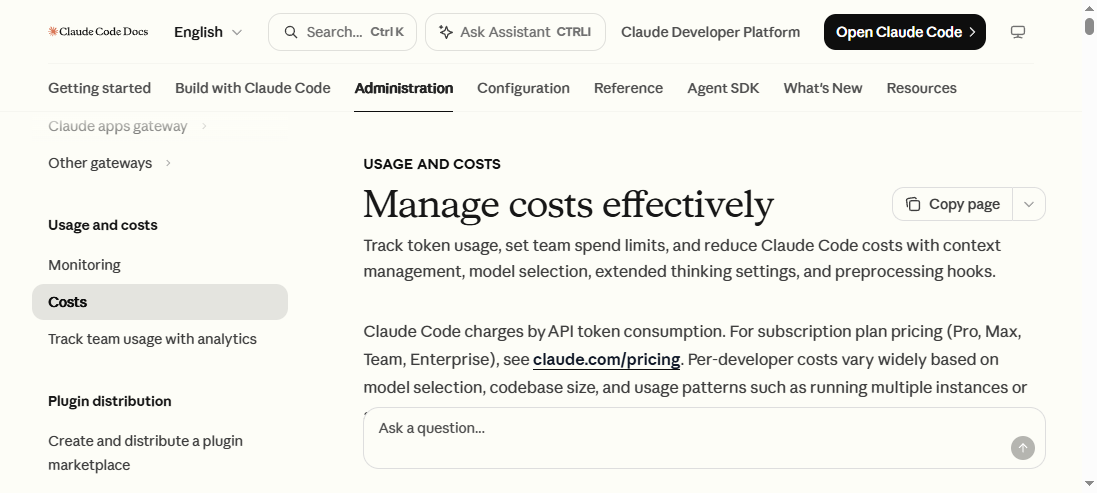Viewport: 1097px width, 493px height.
Task: Send question with the arrow button
Action: pos(1022,448)
